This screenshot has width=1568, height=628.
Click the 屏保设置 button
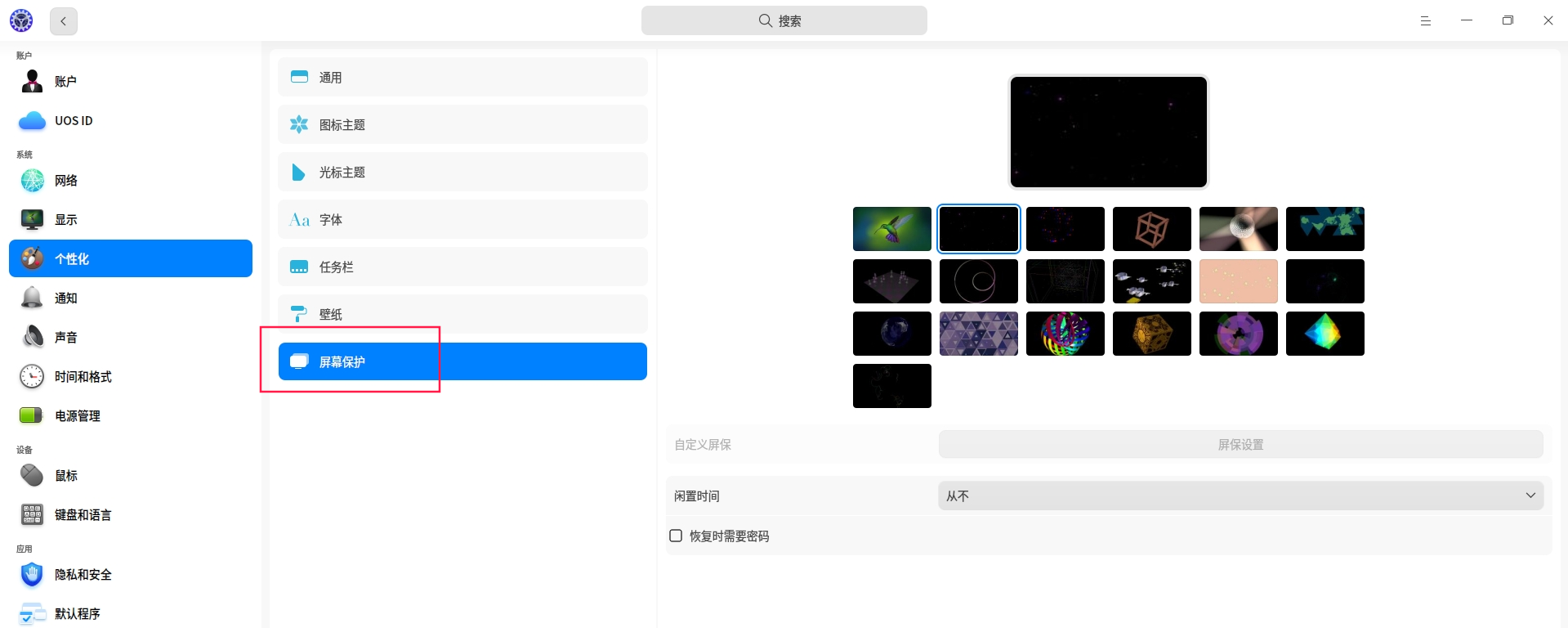pyautogui.click(x=1240, y=444)
